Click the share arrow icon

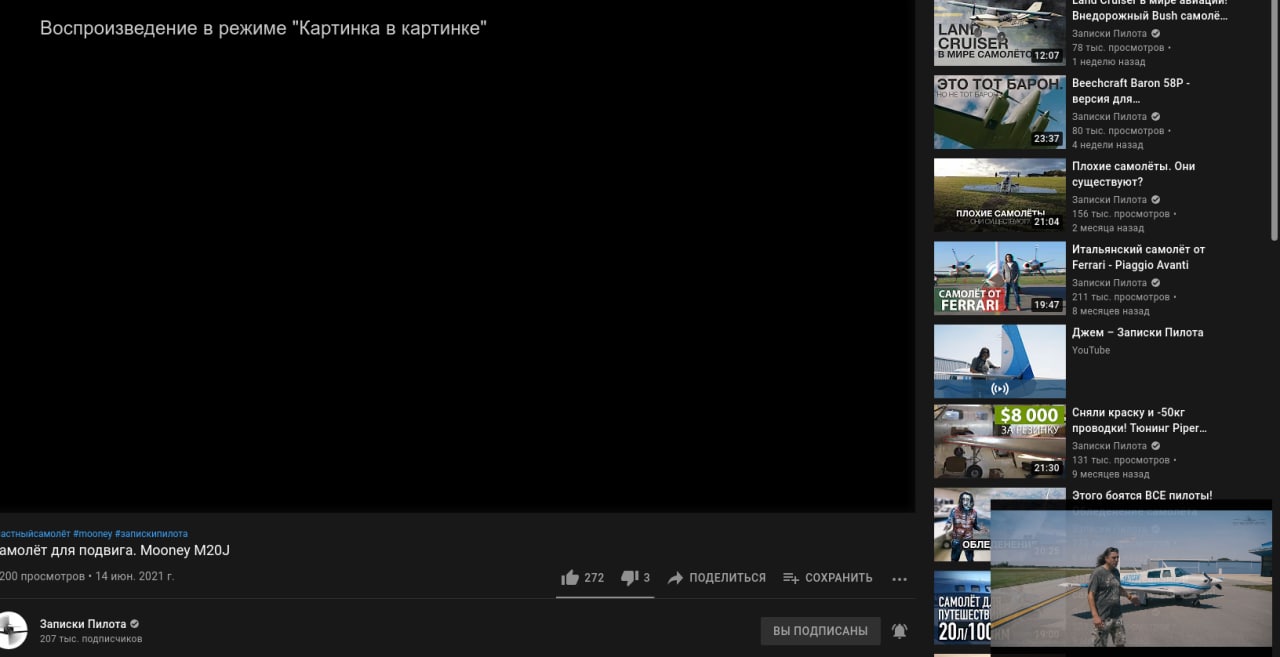(675, 578)
